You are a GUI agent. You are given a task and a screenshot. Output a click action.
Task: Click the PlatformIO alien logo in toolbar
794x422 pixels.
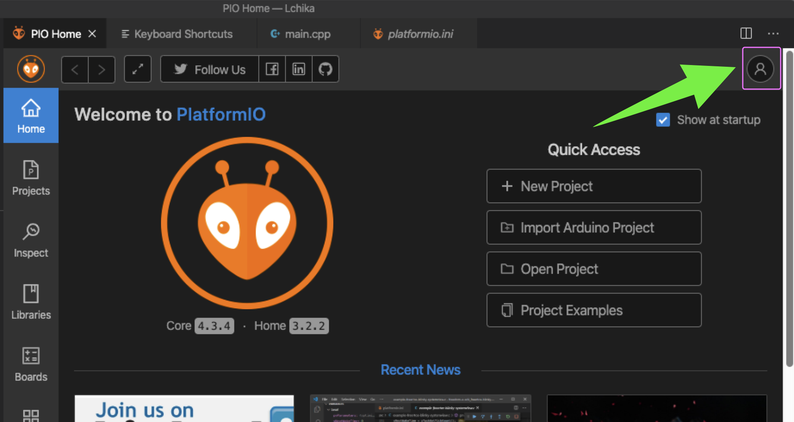click(31, 69)
